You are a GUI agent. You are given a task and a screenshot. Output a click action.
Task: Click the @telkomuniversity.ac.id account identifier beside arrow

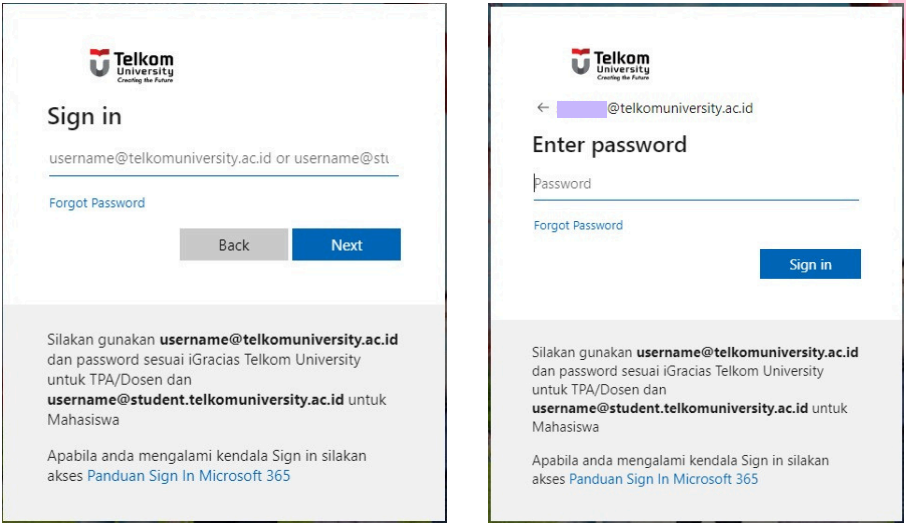pos(680,108)
